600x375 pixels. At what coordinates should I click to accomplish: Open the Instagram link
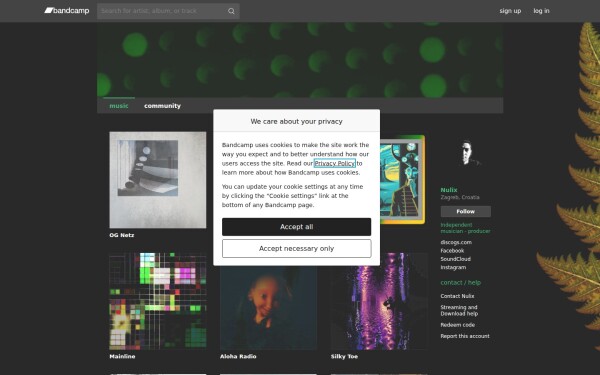tap(453, 267)
